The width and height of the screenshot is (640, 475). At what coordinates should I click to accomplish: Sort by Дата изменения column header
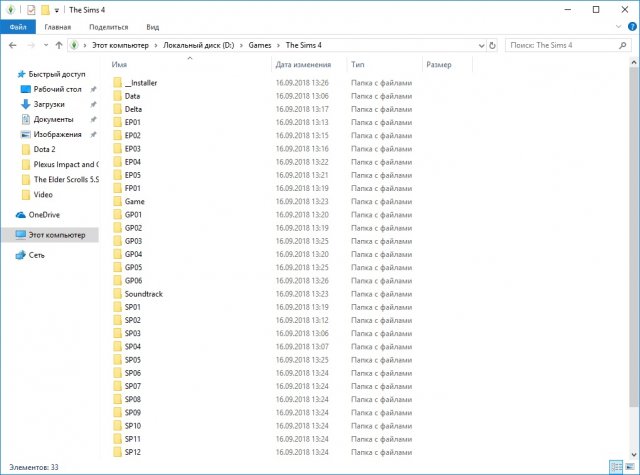pyautogui.click(x=303, y=64)
